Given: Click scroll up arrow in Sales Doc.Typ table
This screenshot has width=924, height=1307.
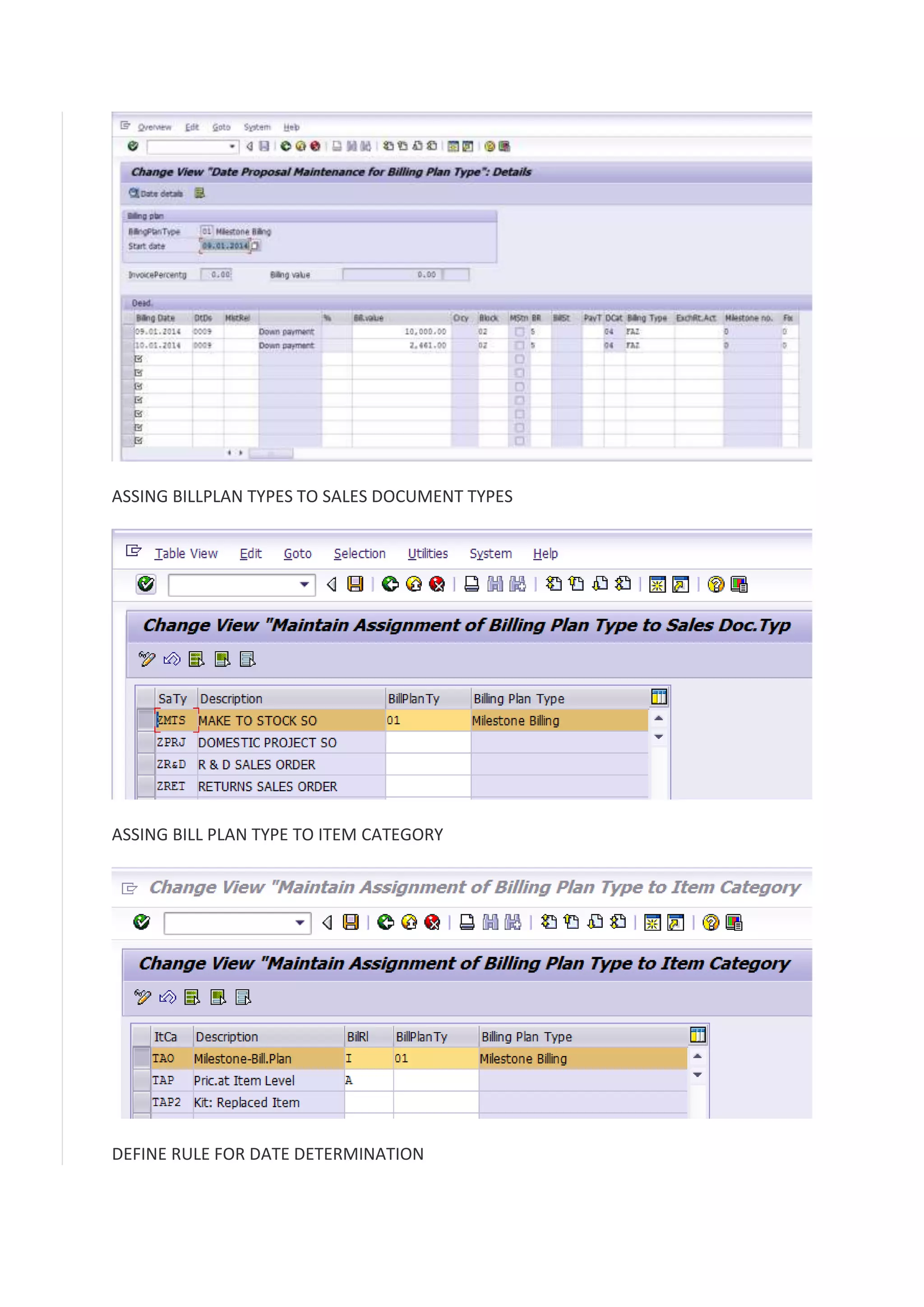Looking at the screenshot, I should click(659, 718).
